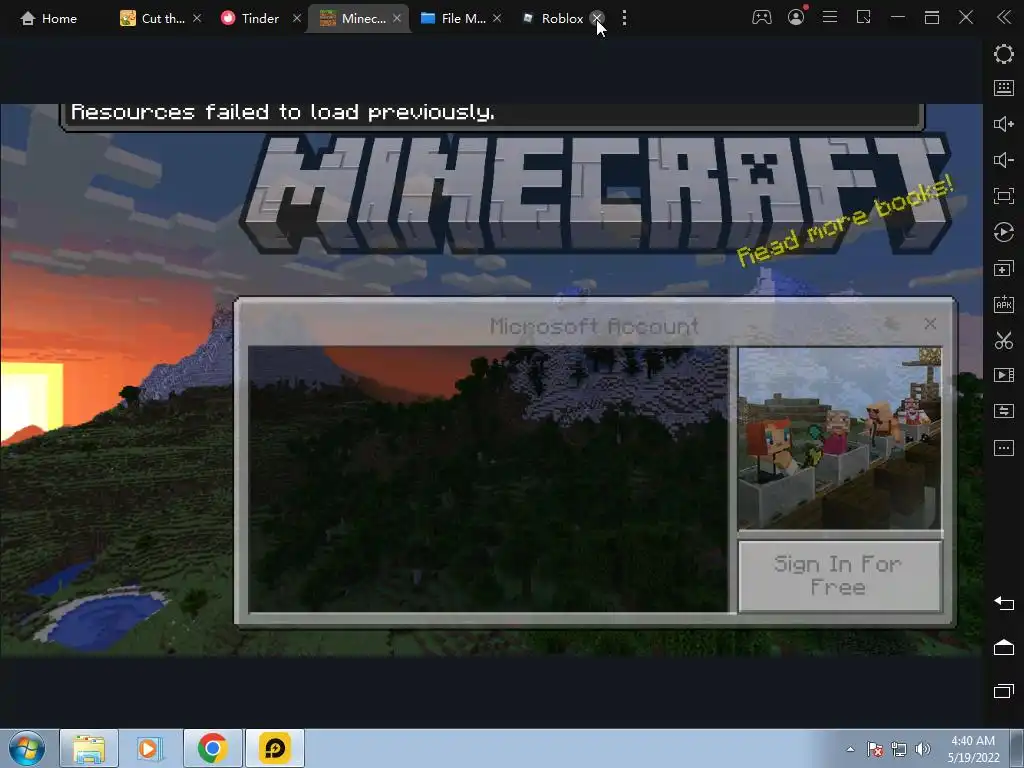Open the Home tab
1024x768 pixels.
[49, 18]
